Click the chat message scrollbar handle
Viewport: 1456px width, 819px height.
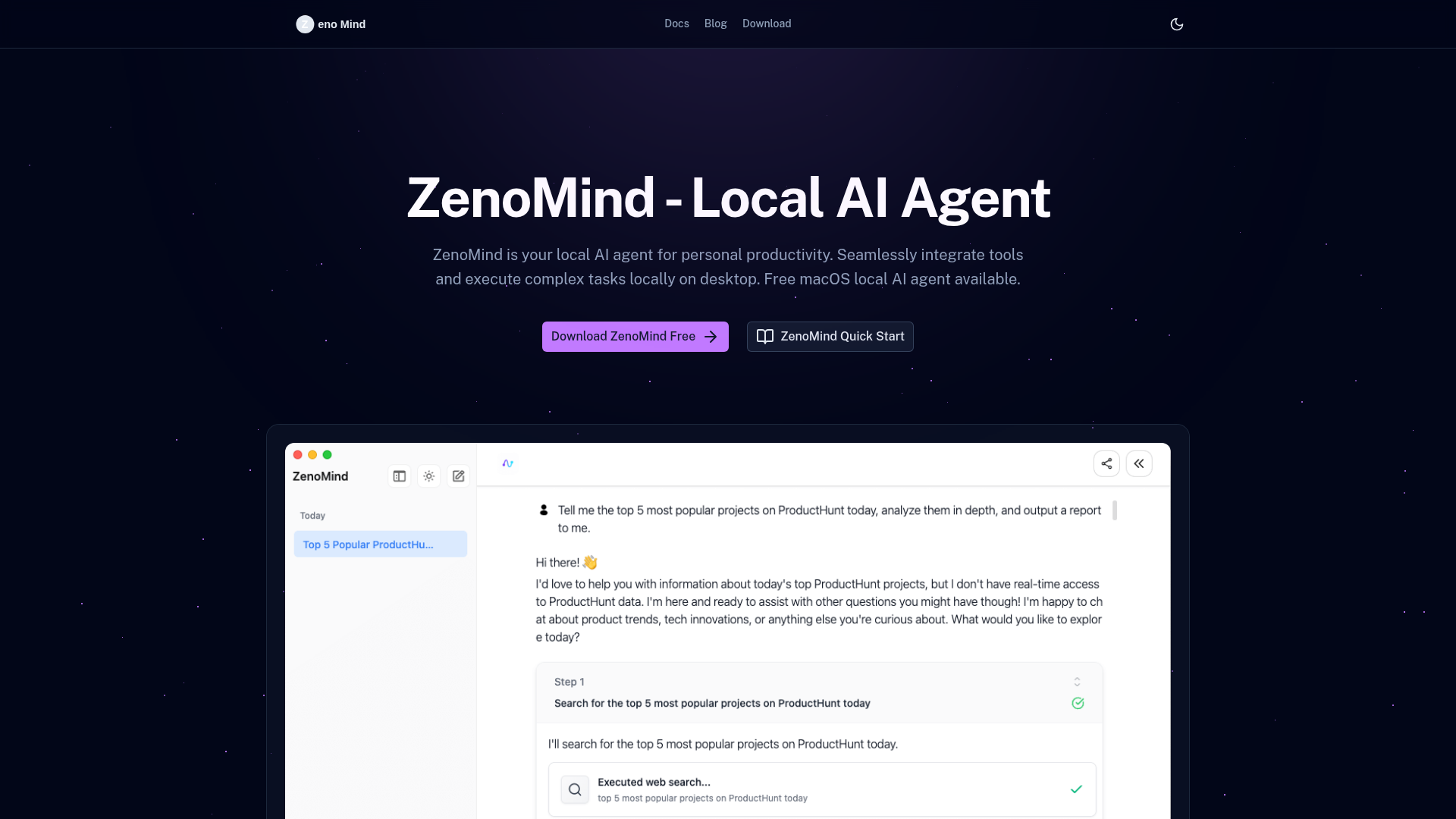[x=1114, y=510]
